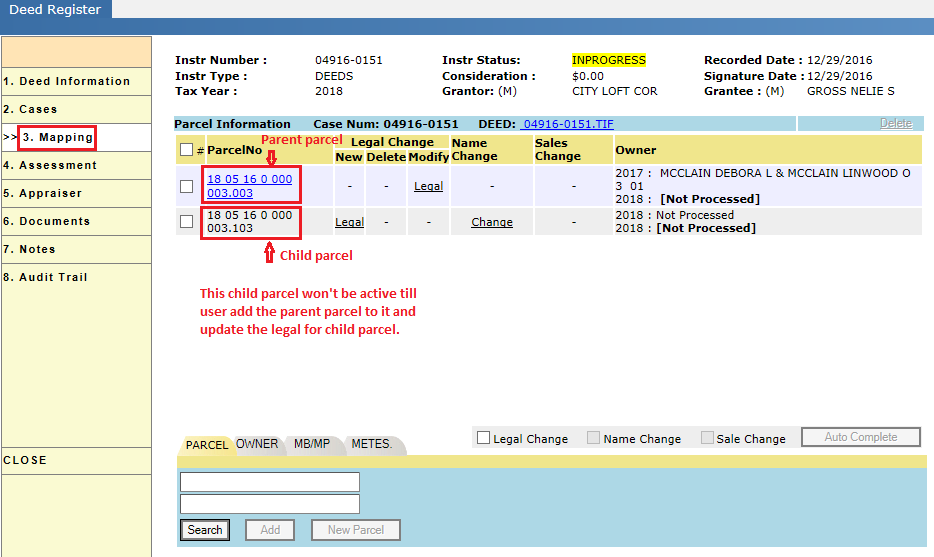Viewport: 934px width, 557px height.
Task: Click the Change link under Name Change
Action: (x=491, y=222)
